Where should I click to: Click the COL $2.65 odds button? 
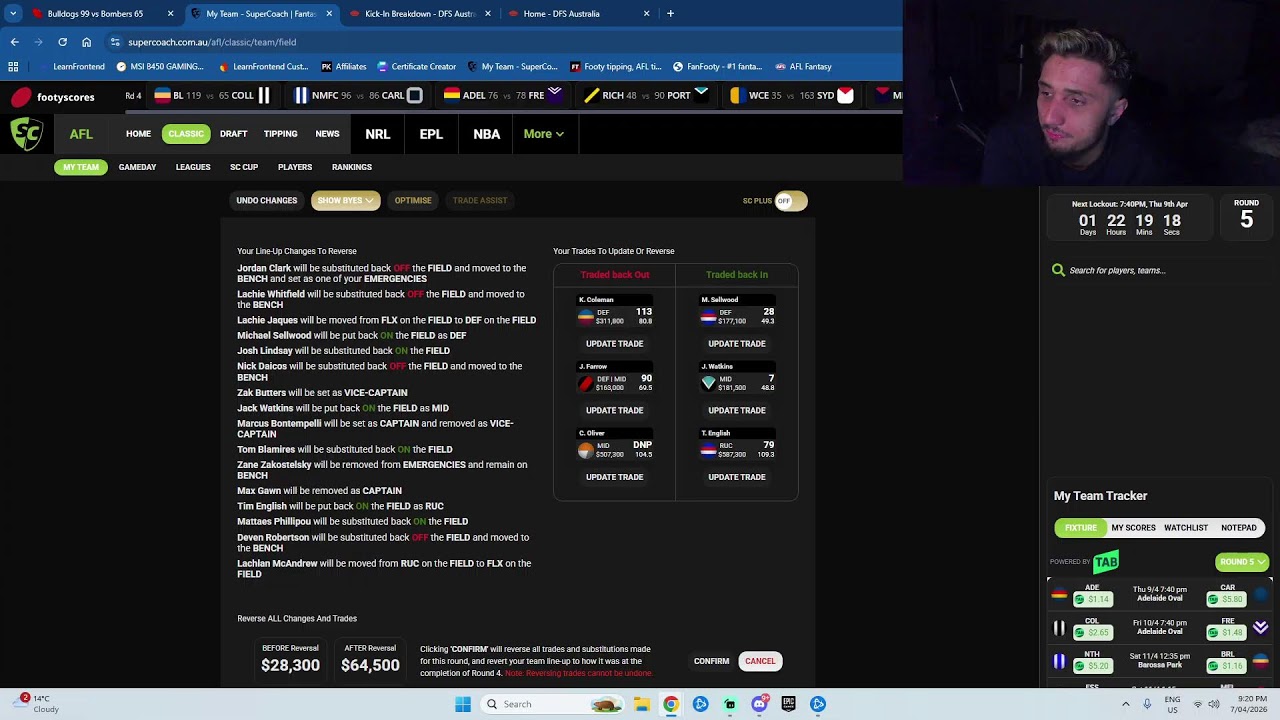[x=1092, y=632]
